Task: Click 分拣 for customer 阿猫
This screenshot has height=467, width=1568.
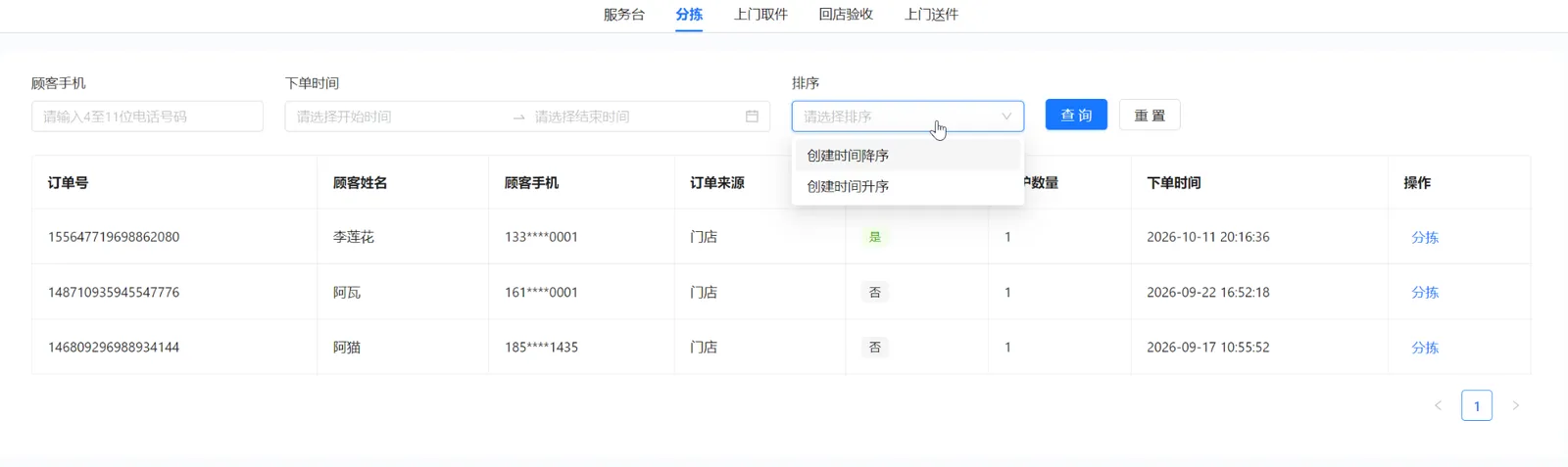Action: click(x=1425, y=348)
